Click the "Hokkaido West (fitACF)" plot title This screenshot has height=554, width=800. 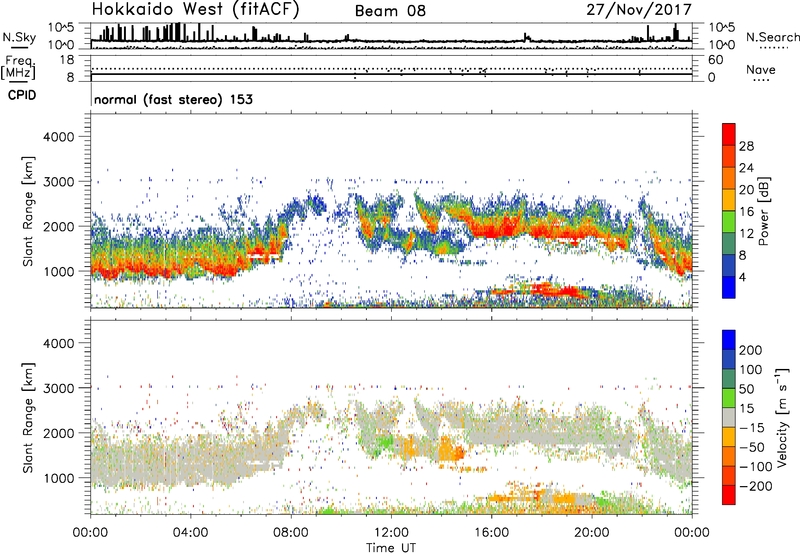pos(195,10)
